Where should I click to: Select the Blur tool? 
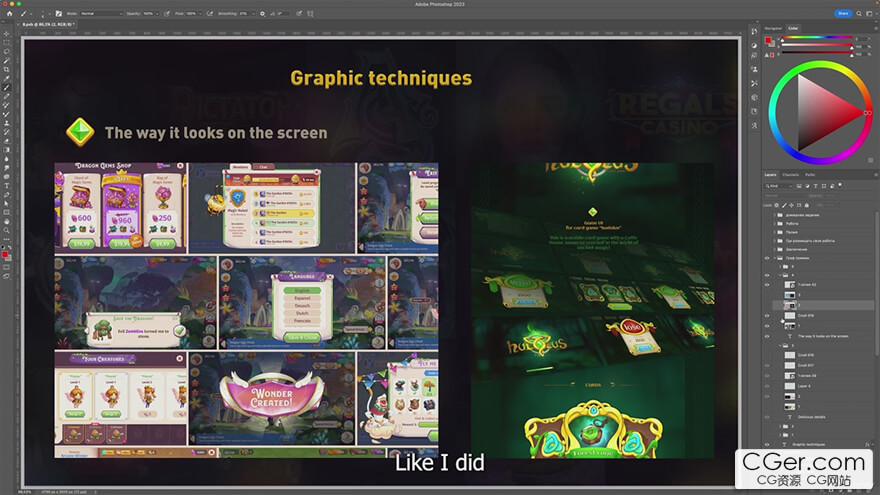click(x=7, y=159)
